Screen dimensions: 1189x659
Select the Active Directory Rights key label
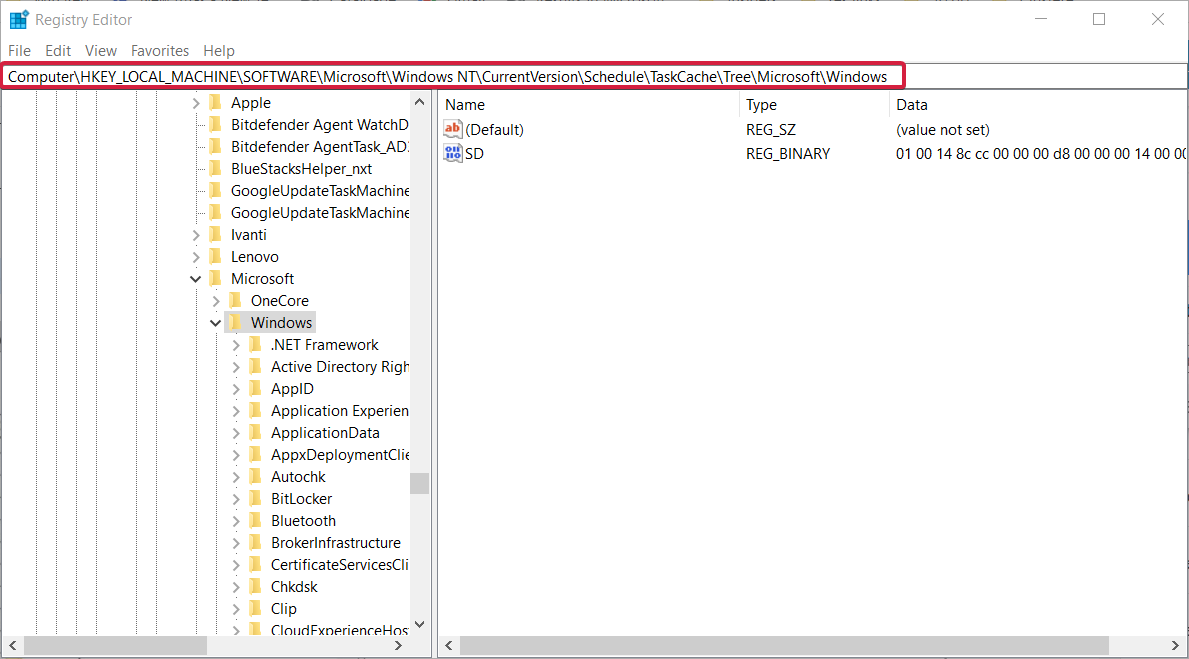point(340,366)
